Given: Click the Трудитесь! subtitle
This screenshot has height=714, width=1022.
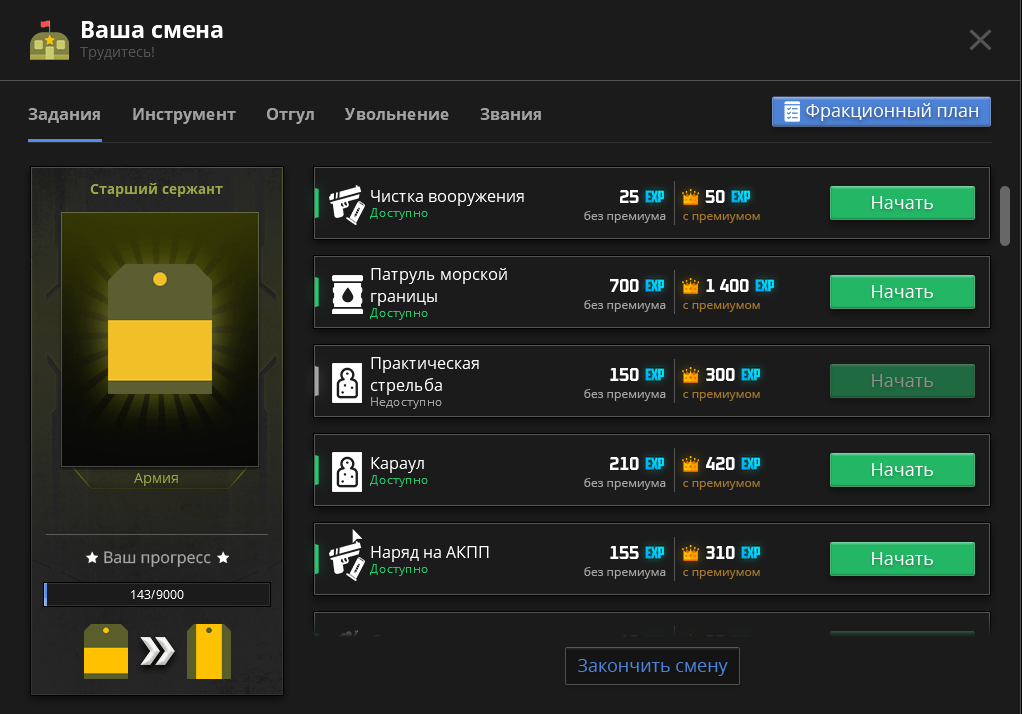Looking at the screenshot, I should (x=117, y=52).
